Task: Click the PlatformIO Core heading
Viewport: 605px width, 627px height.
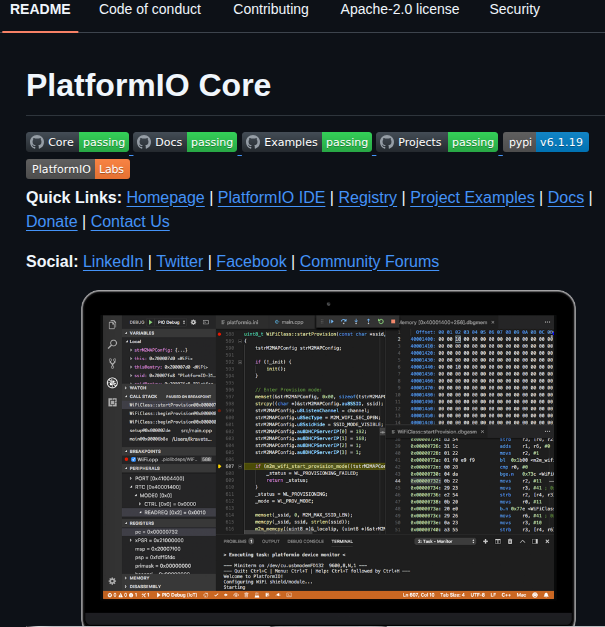Action: pyautogui.click(x=148, y=85)
